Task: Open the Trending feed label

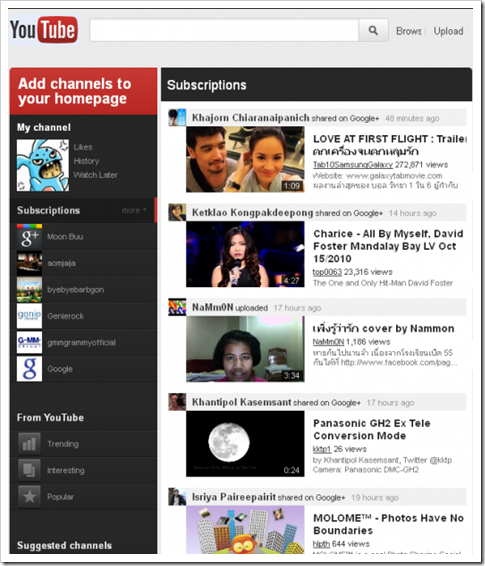Action: [63, 444]
